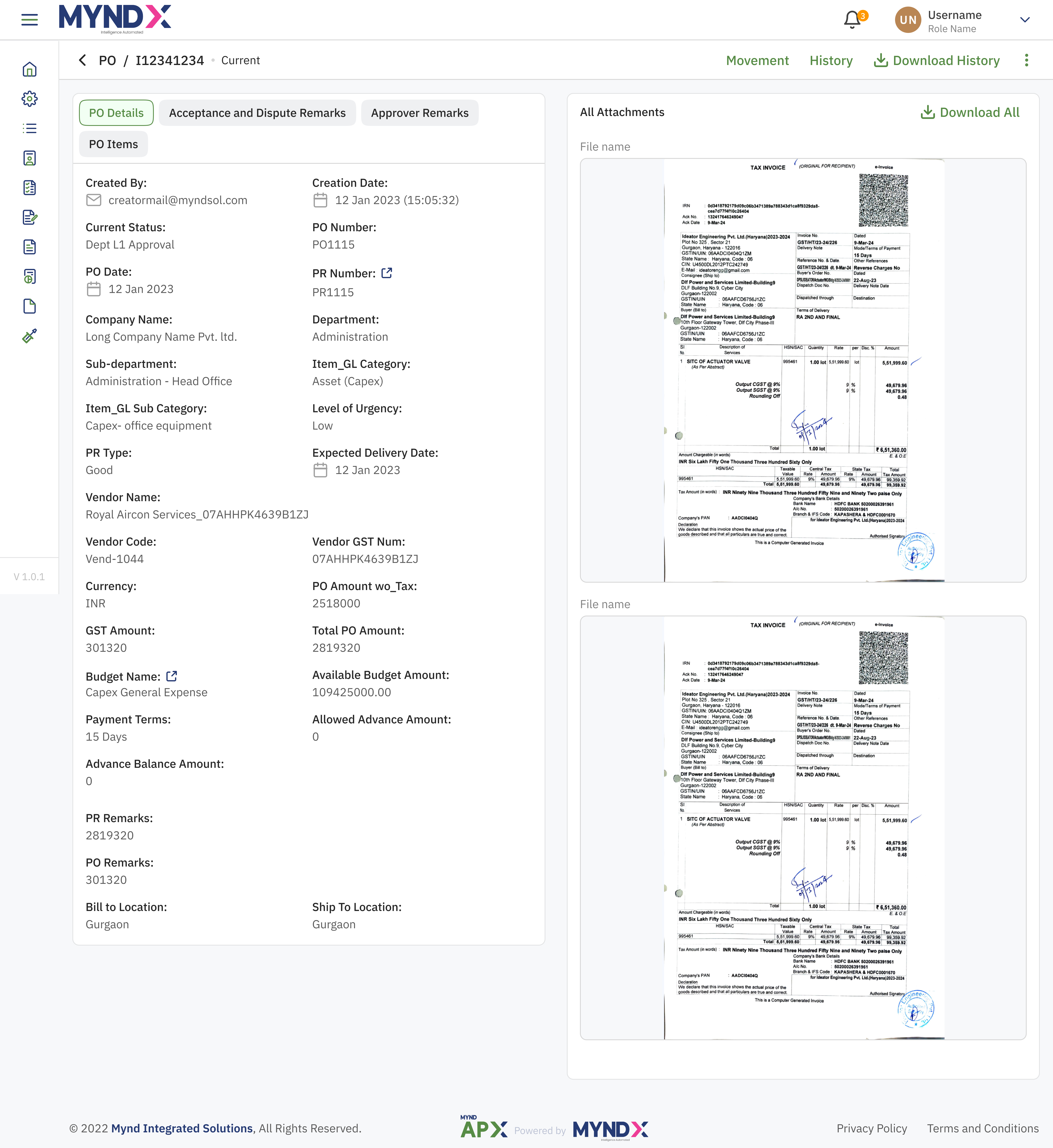Click the Download History button
The image size is (1053, 1148).
click(937, 60)
